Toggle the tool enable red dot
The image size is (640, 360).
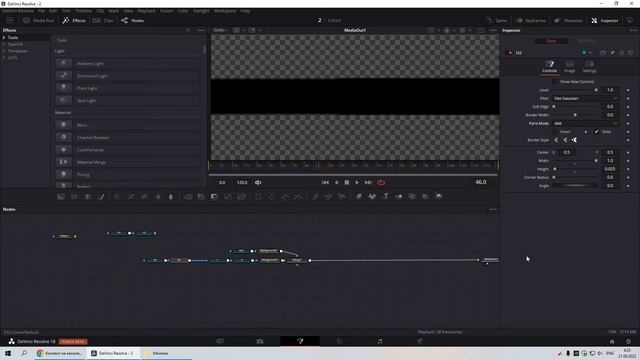pyautogui.click(x=510, y=53)
